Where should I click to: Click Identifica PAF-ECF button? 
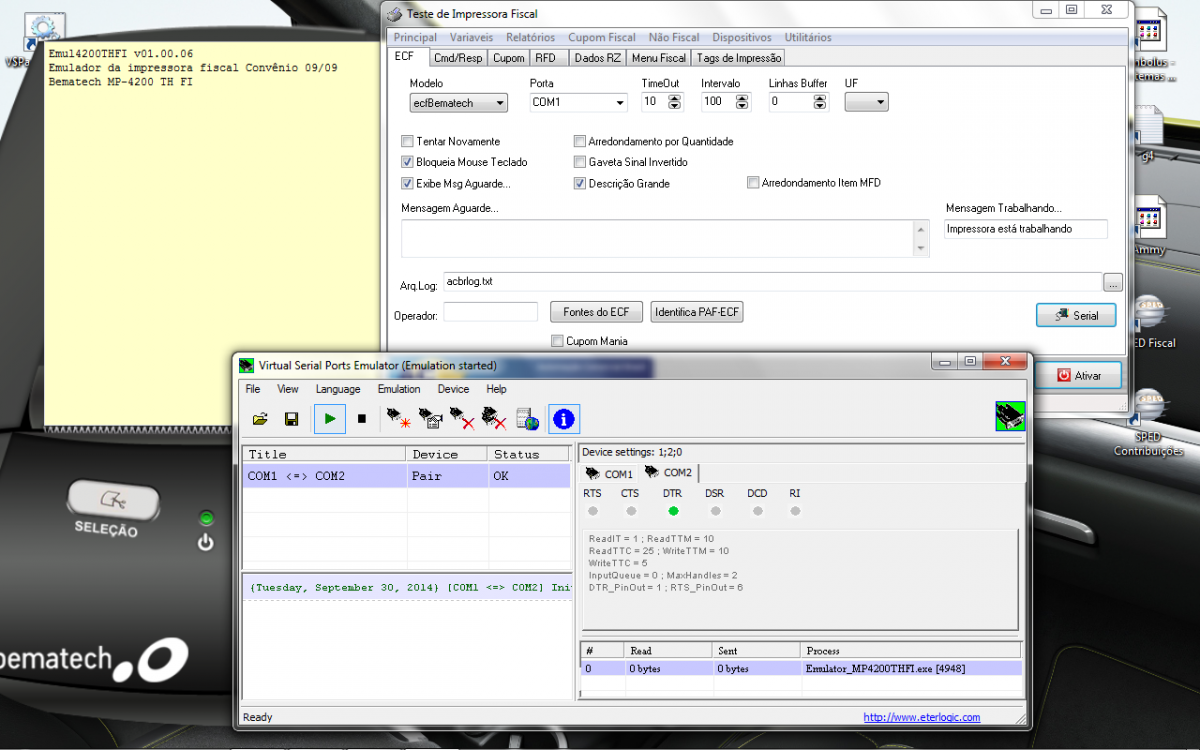click(697, 312)
